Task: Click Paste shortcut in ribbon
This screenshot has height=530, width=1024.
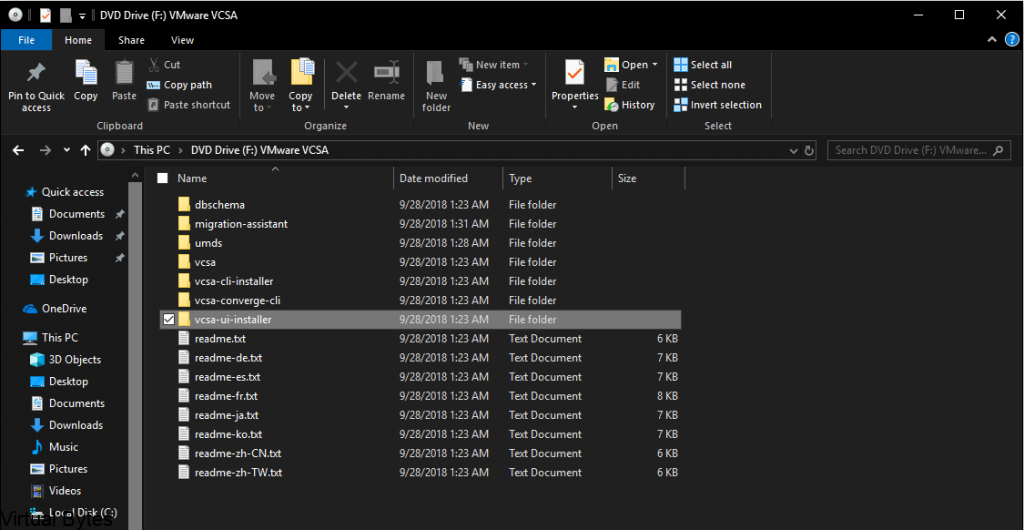Action: point(189,104)
